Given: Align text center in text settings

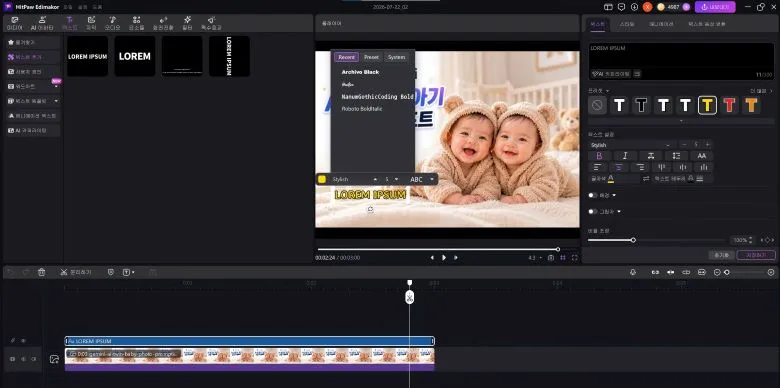Looking at the screenshot, I should (619, 167).
